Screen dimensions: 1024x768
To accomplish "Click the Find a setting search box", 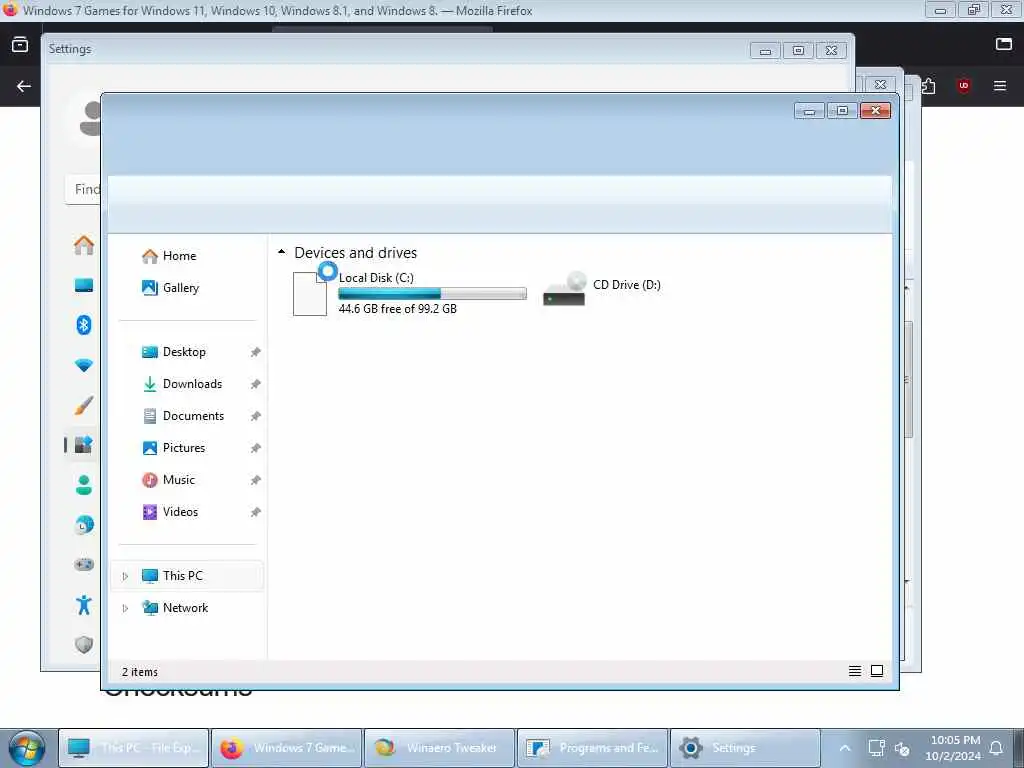I will [83, 189].
